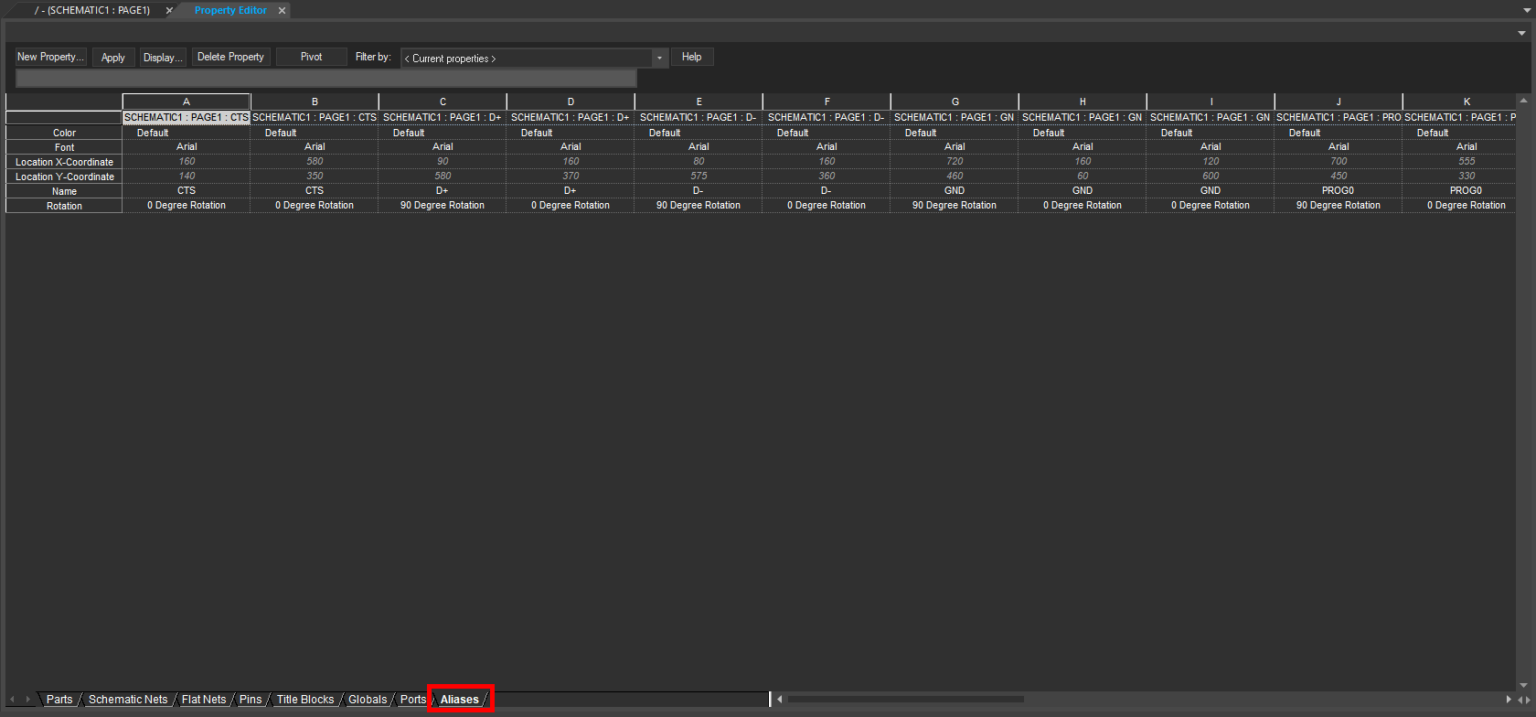The width and height of the screenshot is (1536, 717).
Task: Click the left tab-scroll arrow near bottom tabs
Action: [x=12, y=699]
